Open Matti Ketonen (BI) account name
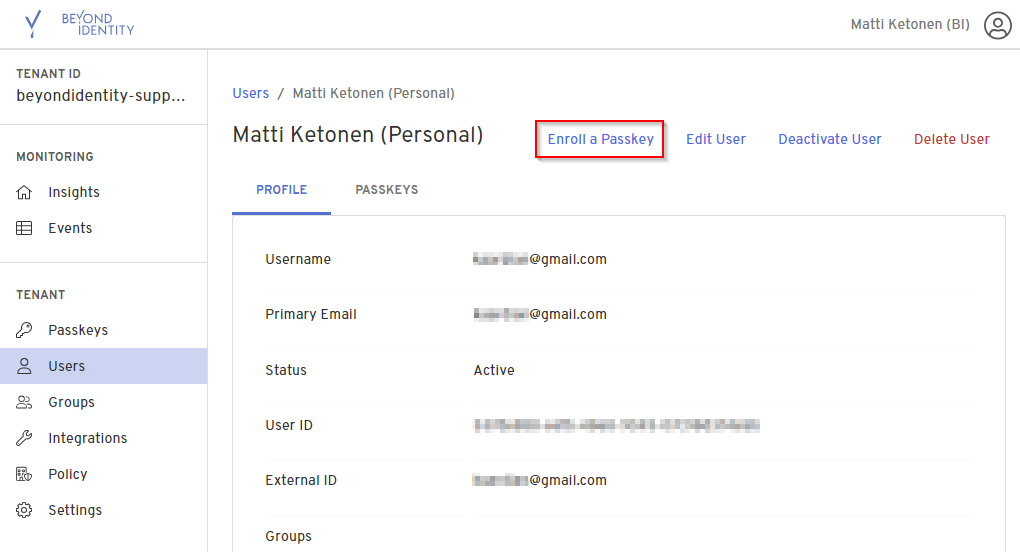 pyautogui.click(x=910, y=25)
